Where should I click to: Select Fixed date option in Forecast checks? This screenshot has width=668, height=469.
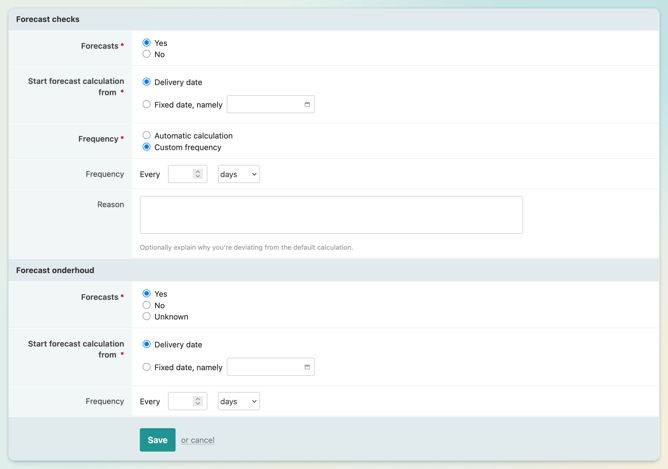pyautogui.click(x=147, y=104)
